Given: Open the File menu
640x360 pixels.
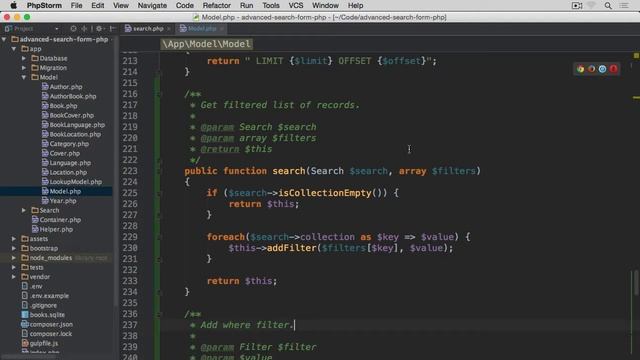Looking at the screenshot, I should click(76, 6).
